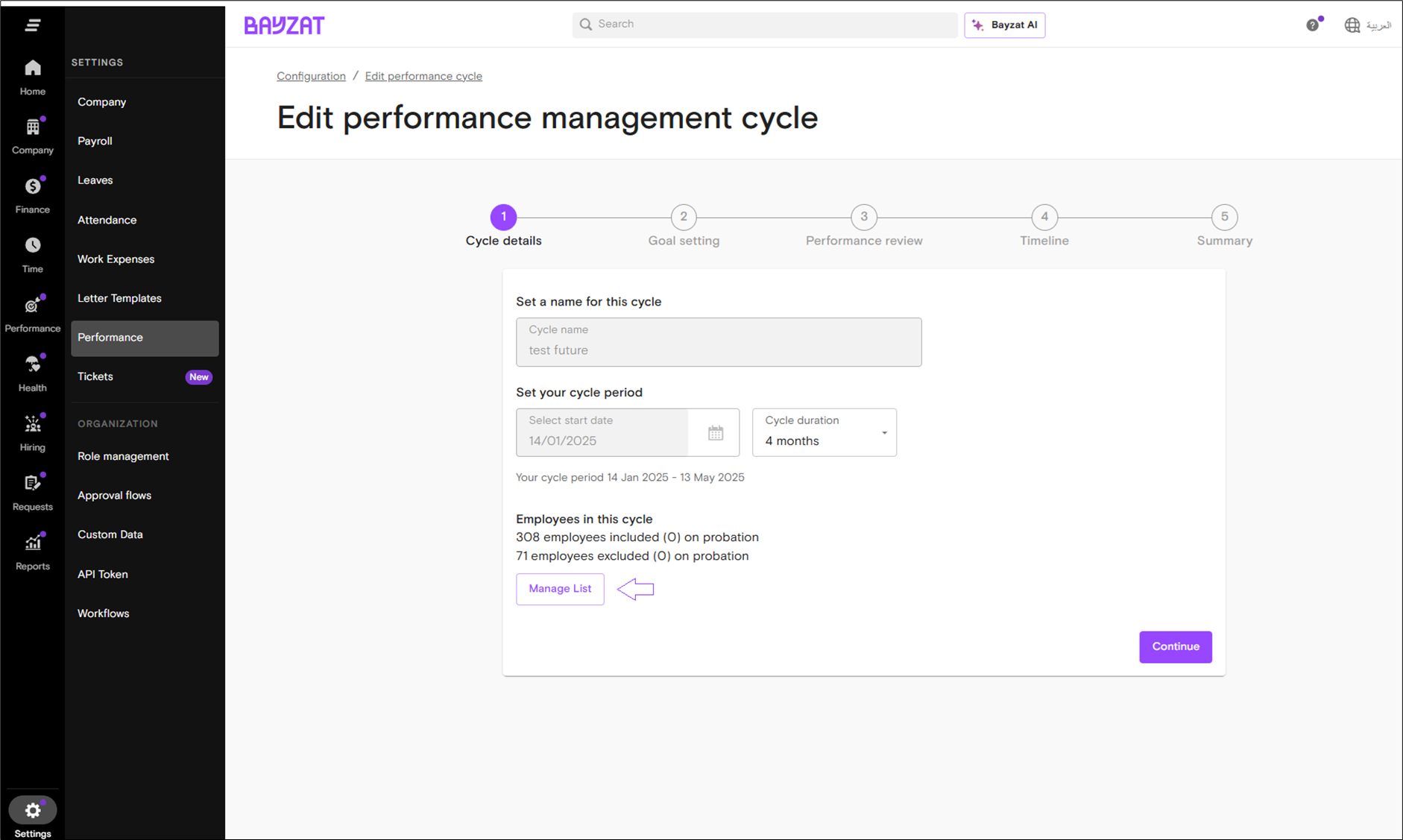The width and height of the screenshot is (1403, 840).
Task: Open the Hiring module icon
Action: point(32,424)
